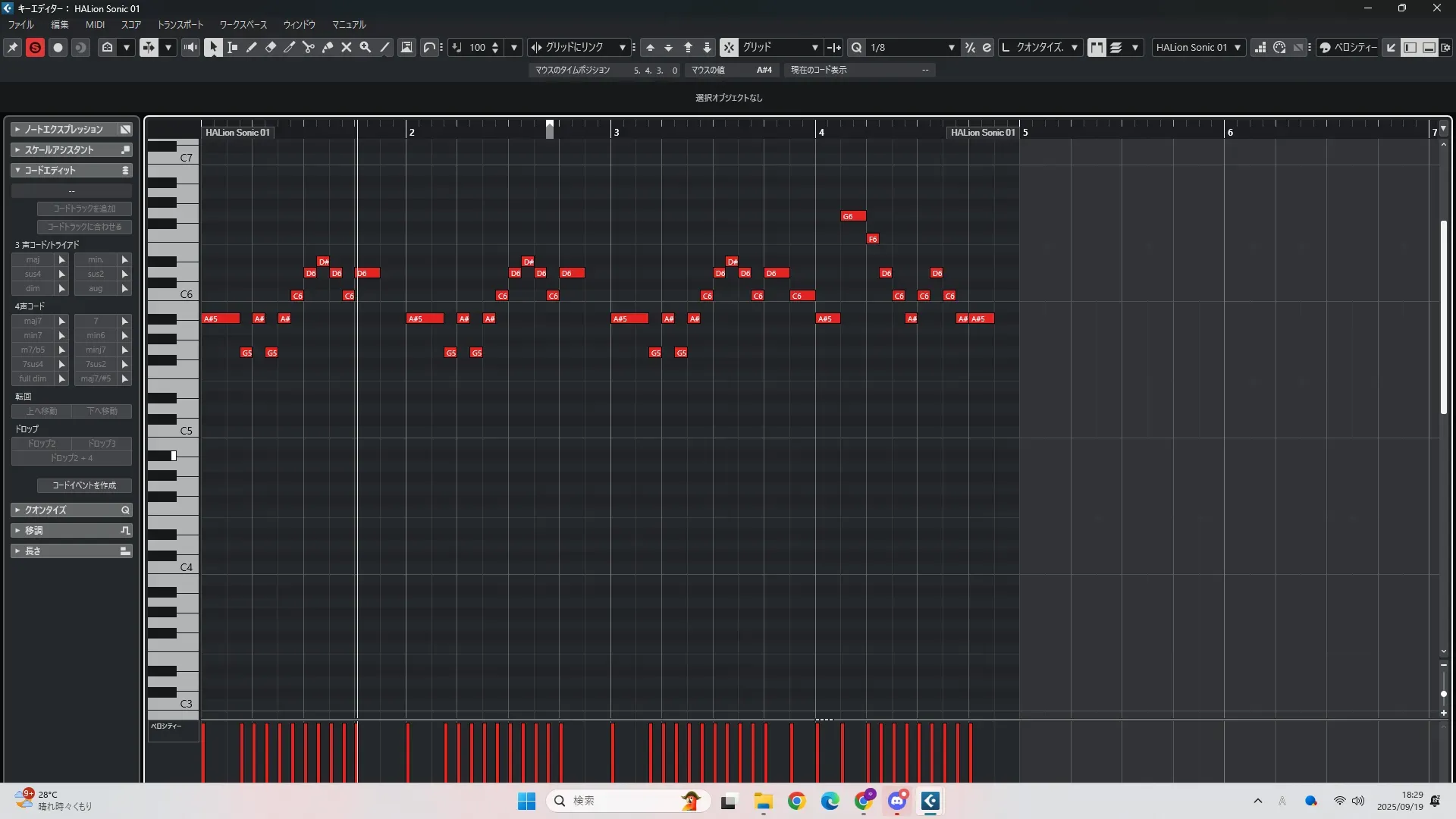
Task: Open the グリッドにリンク dropdown
Action: (622, 47)
